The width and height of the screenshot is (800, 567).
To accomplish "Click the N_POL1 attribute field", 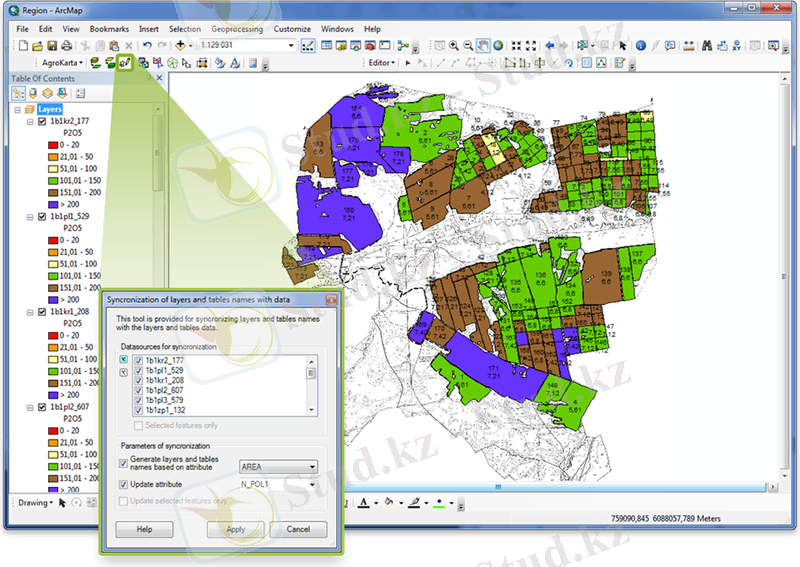I will coord(272,484).
